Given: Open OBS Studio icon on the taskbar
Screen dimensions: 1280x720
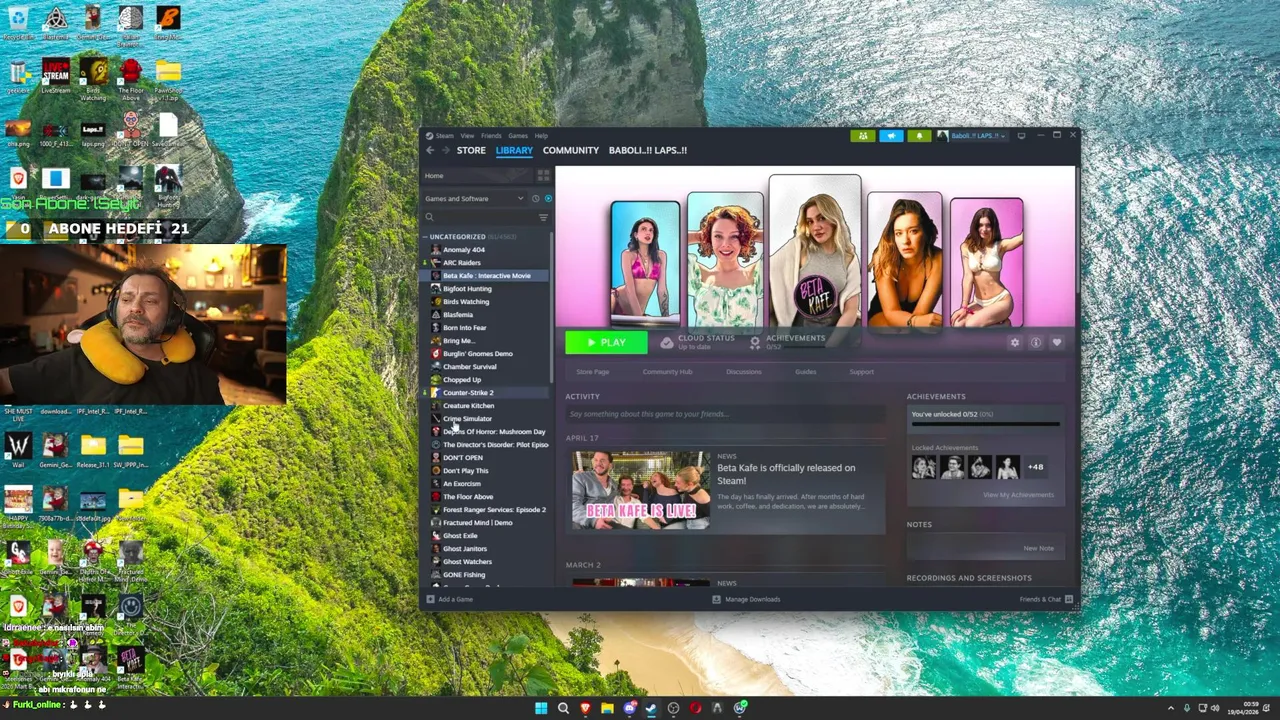Looking at the screenshot, I should tap(673, 708).
